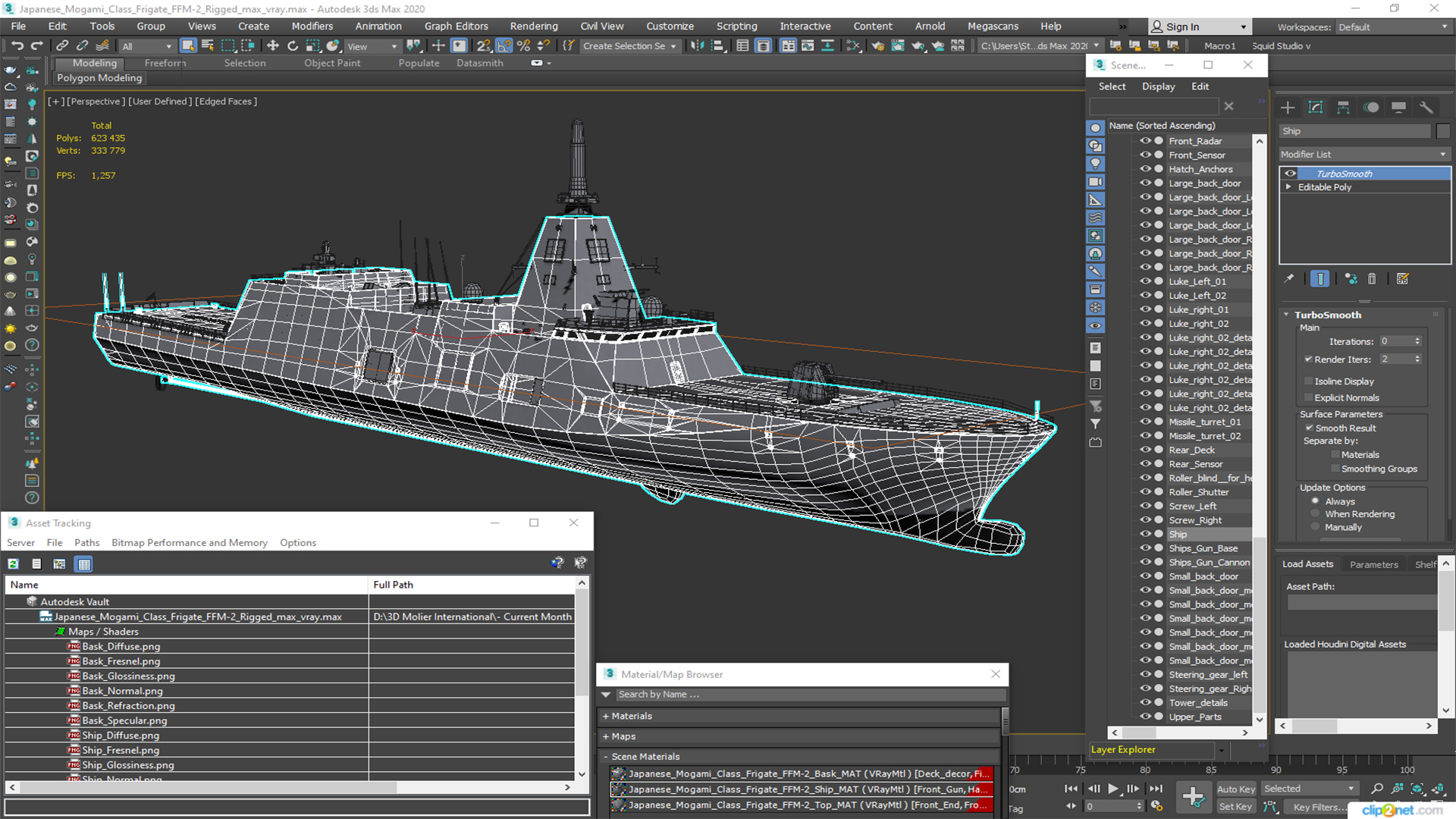Switch to the Create command panel tab
This screenshot has height=819, width=1456.
point(1288,108)
